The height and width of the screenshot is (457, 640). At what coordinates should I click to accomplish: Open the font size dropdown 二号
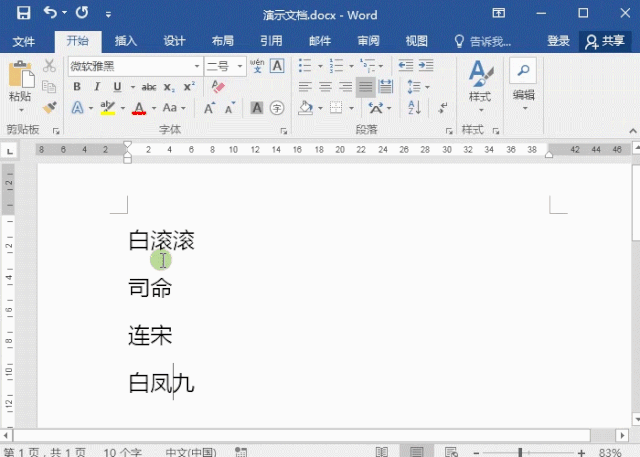(240, 66)
